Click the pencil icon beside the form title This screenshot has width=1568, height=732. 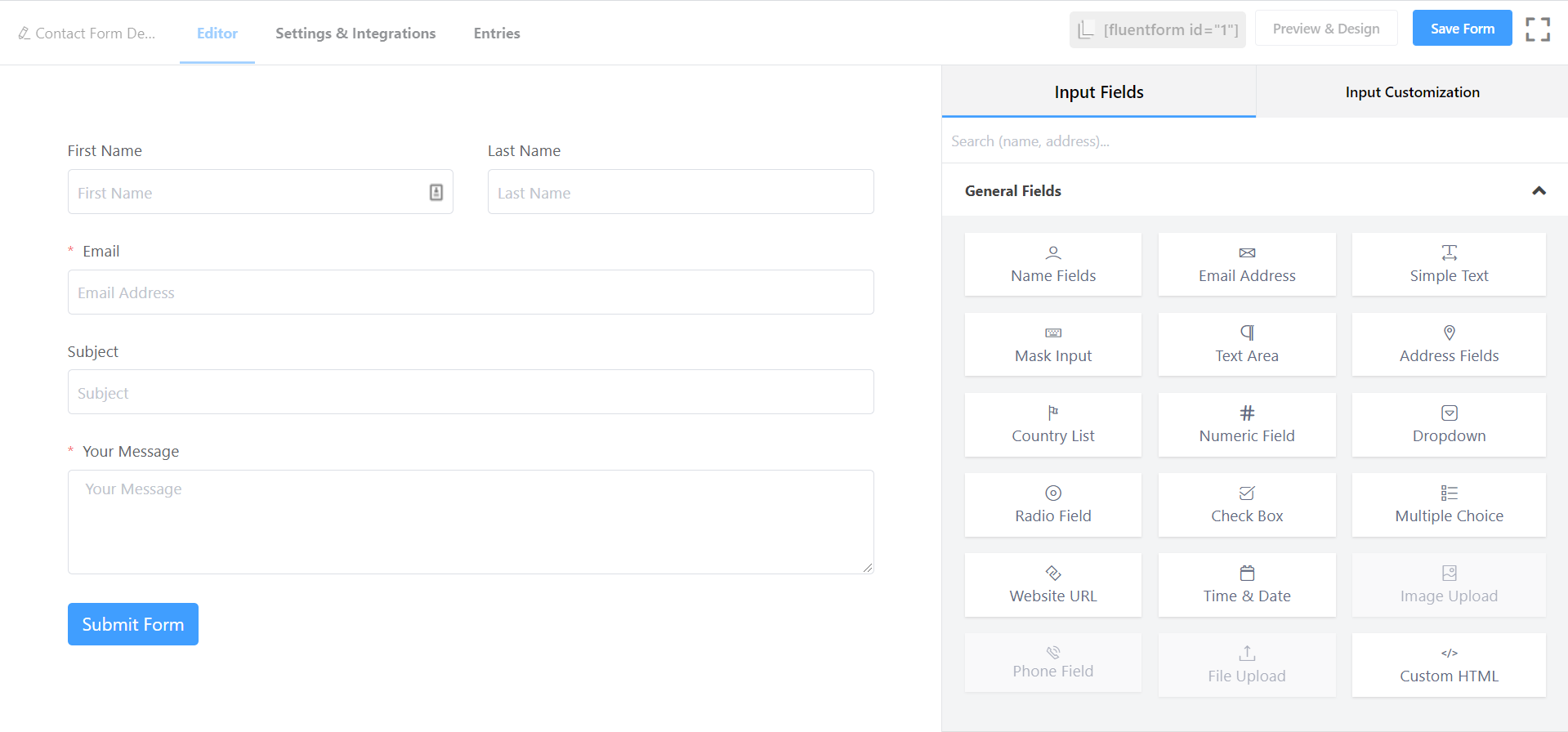coord(25,33)
